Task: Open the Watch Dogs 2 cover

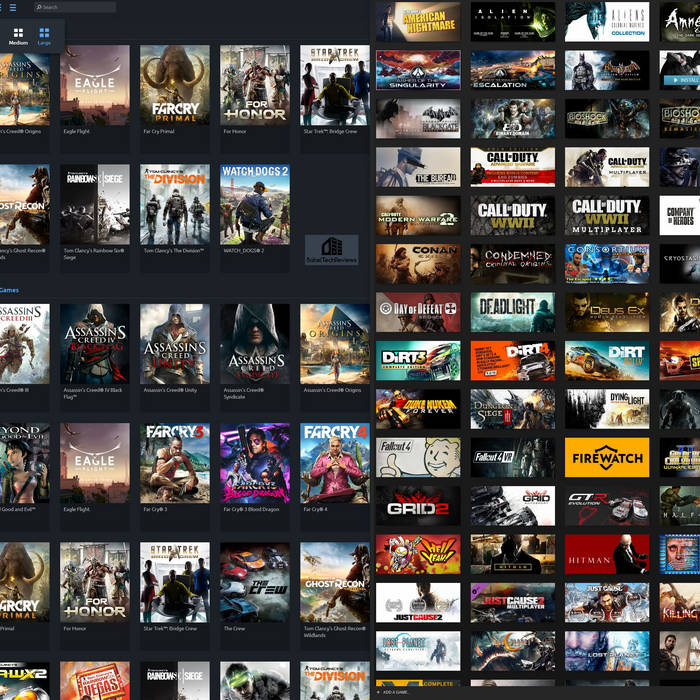Action: click(x=255, y=204)
